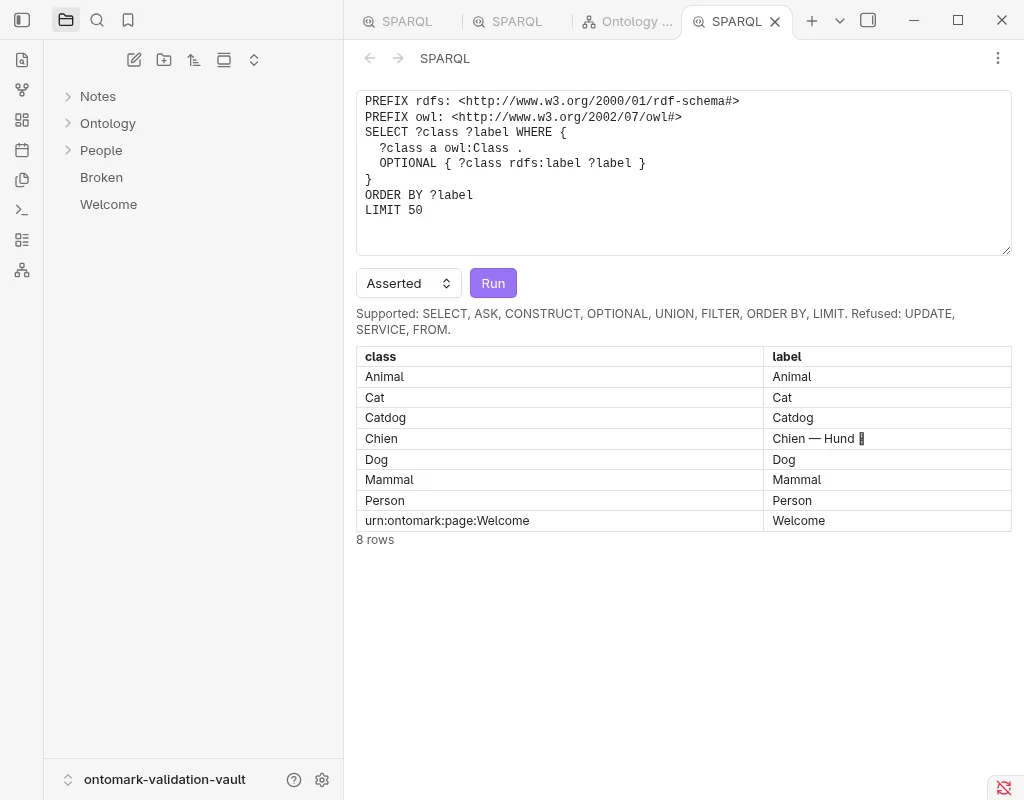The width and height of the screenshot is (1024, 800).
Task: Open vault switcher ontomark-validation-vault
Action: pos(155,780)
